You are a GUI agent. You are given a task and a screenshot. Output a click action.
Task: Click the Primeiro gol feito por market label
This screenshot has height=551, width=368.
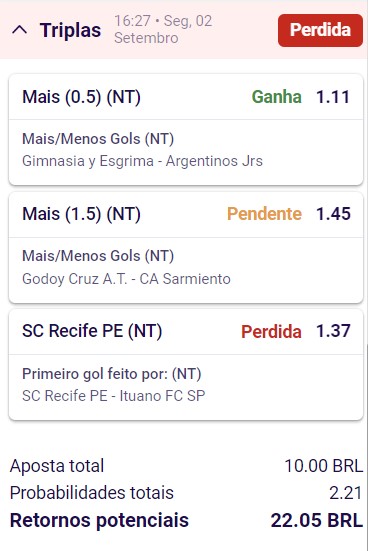pyautogui.click(x=112, y=374)
